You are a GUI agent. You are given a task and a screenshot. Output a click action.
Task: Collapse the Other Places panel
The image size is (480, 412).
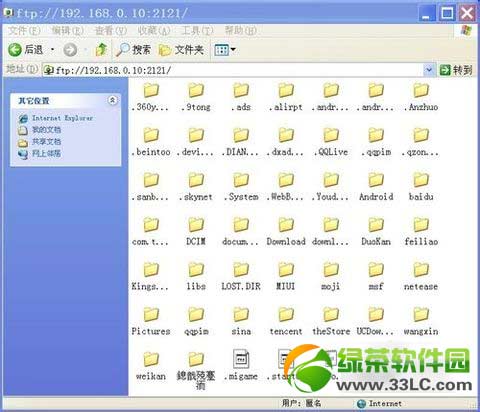tap(113, 100)
